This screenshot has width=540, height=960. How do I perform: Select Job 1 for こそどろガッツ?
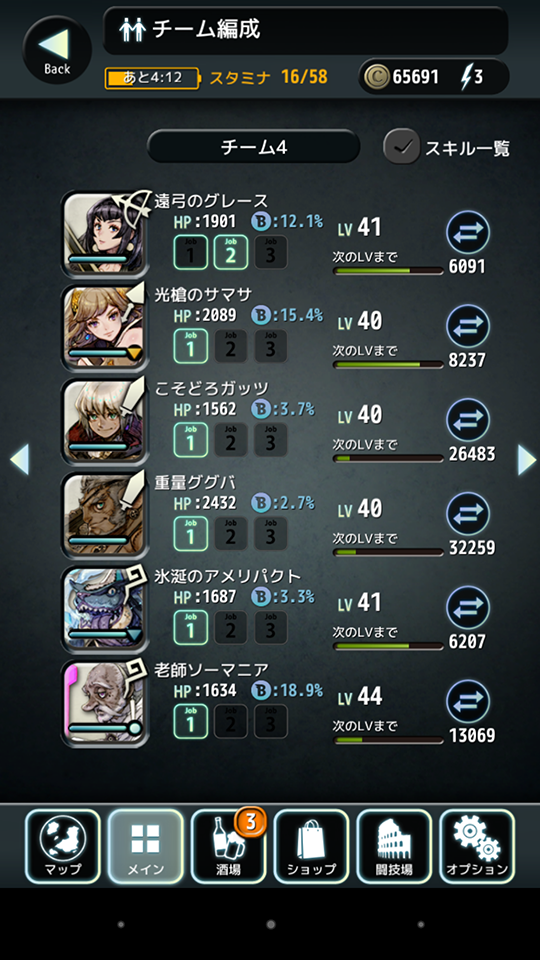[190, 440]
